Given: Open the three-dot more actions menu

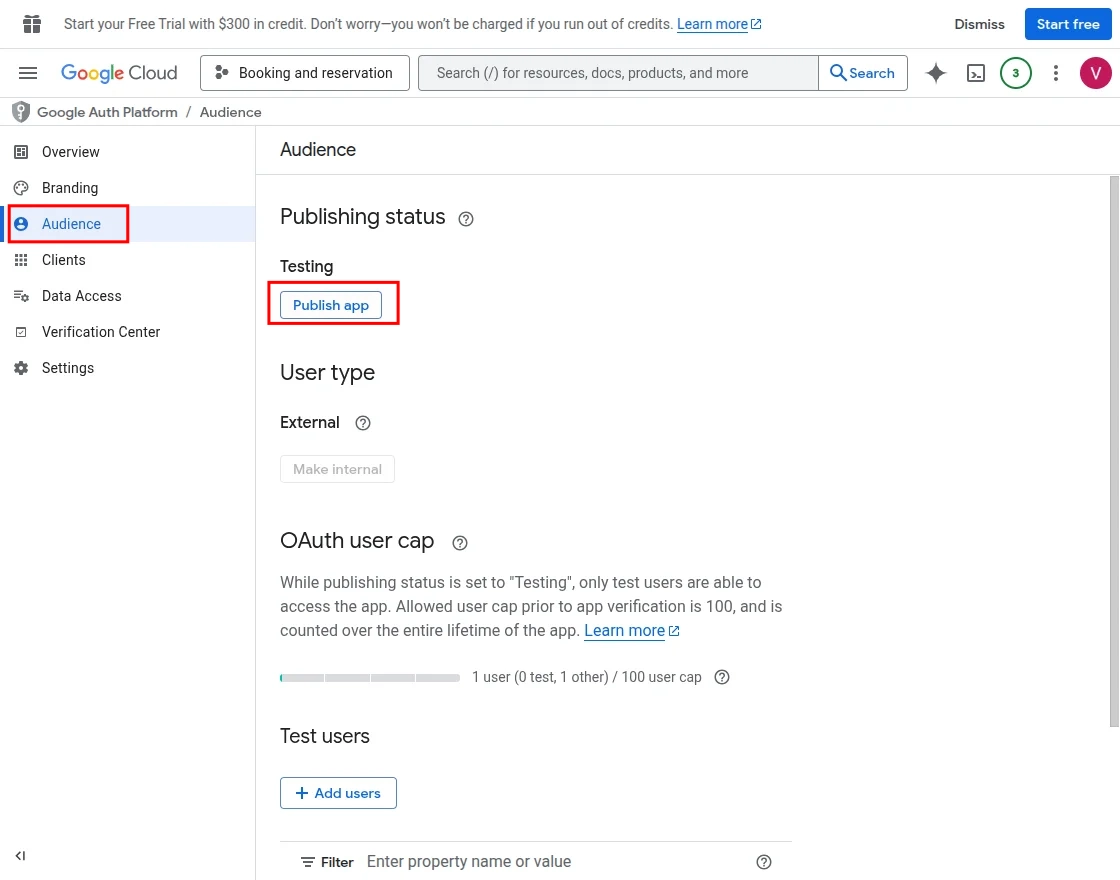Looking at the screenshot, I should tap(1055, 73).
